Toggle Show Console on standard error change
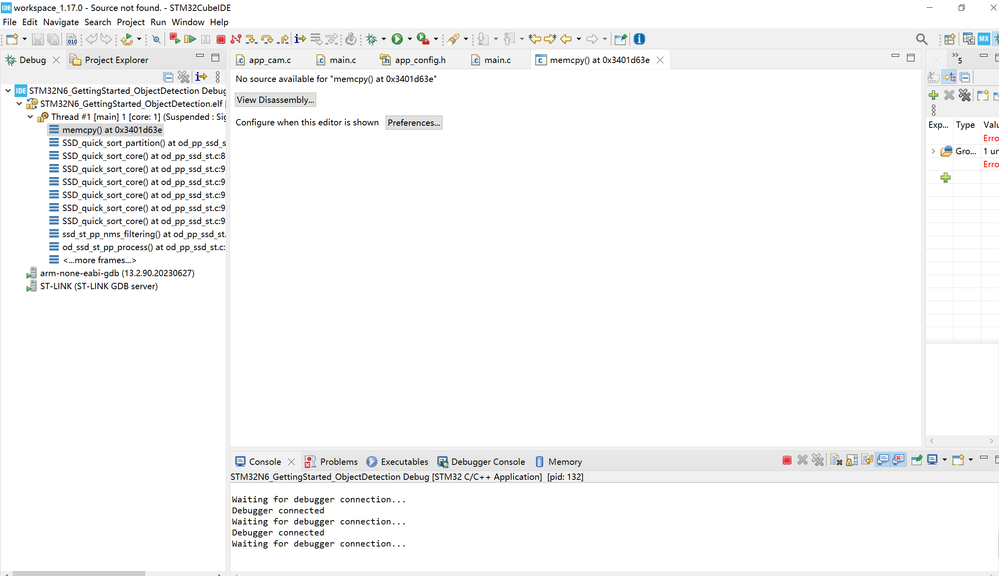 (898, 460)
